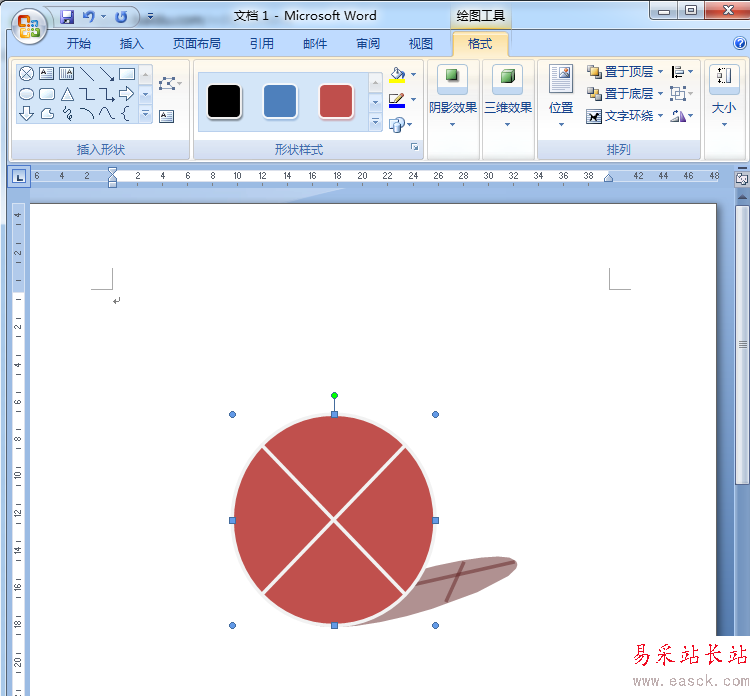Click the right indent marker on ruler

point(608,178)
